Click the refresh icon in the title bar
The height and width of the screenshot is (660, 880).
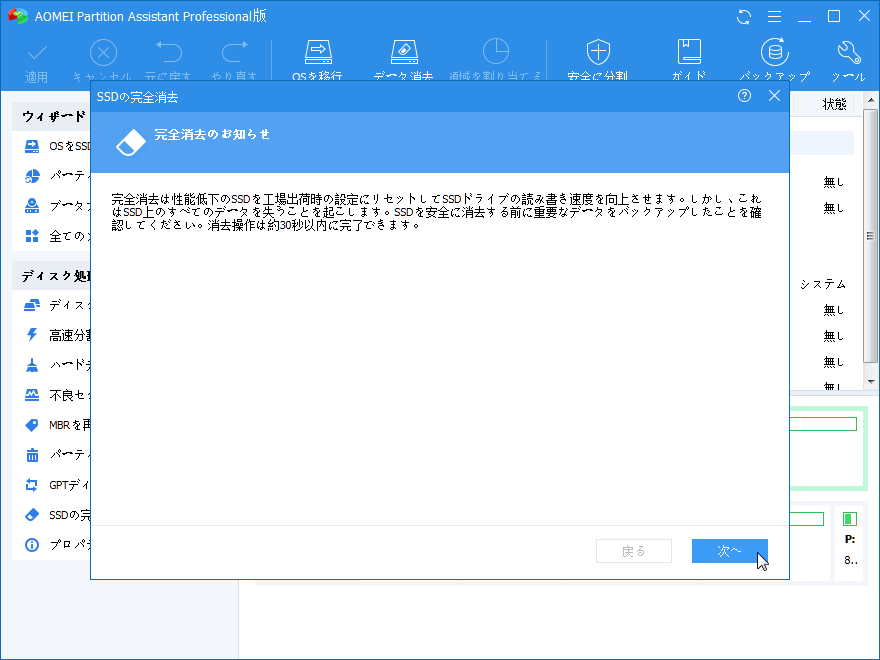coord(744,17)
